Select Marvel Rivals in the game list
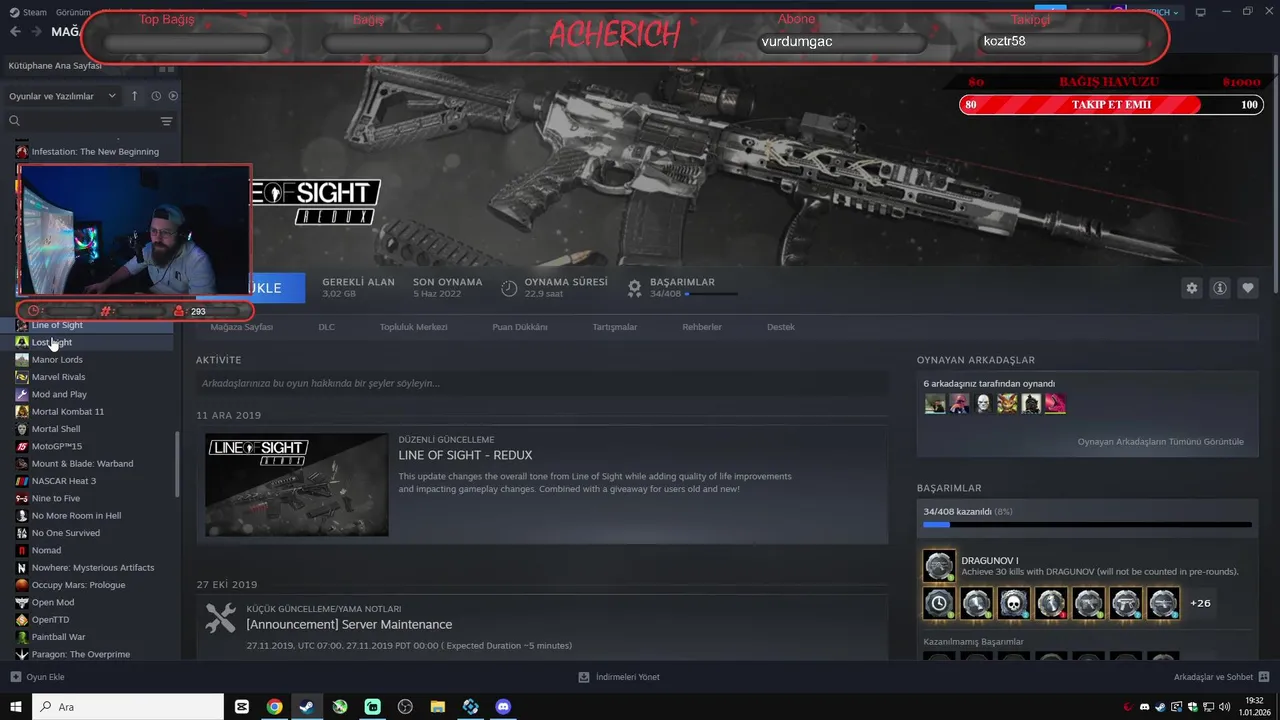Image resolution: width=1280 pixels, height=720 pixels. pyautogui.click(x=58, y=377)
